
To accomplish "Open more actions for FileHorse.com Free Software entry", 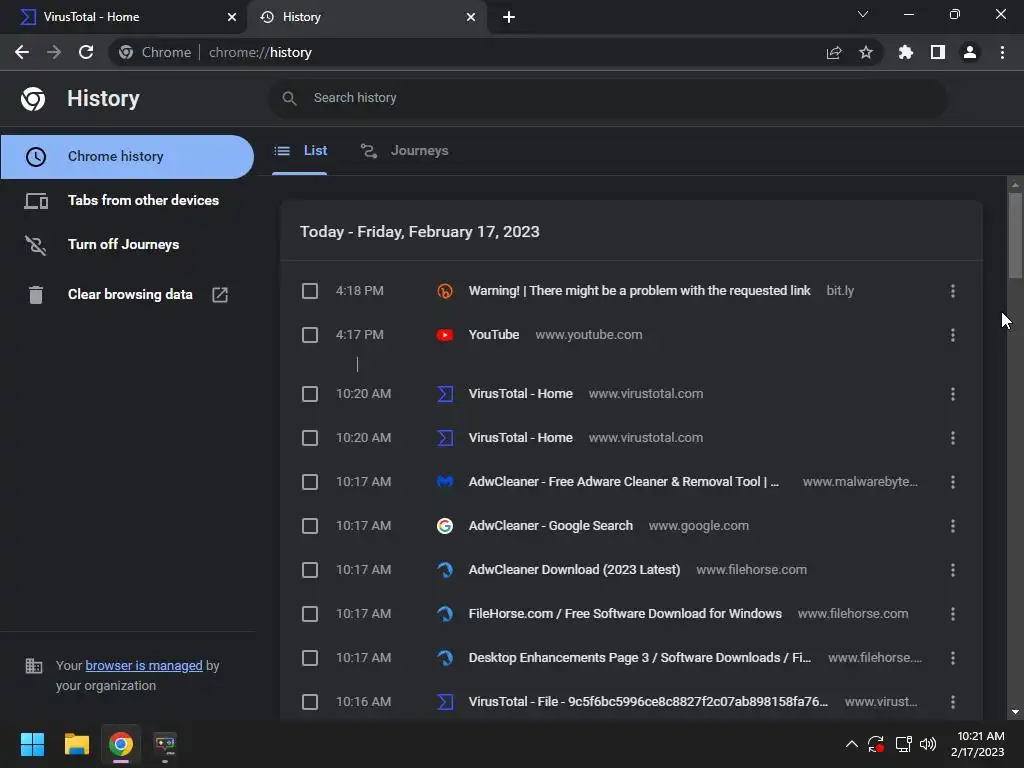I will (x=953, y=614).
